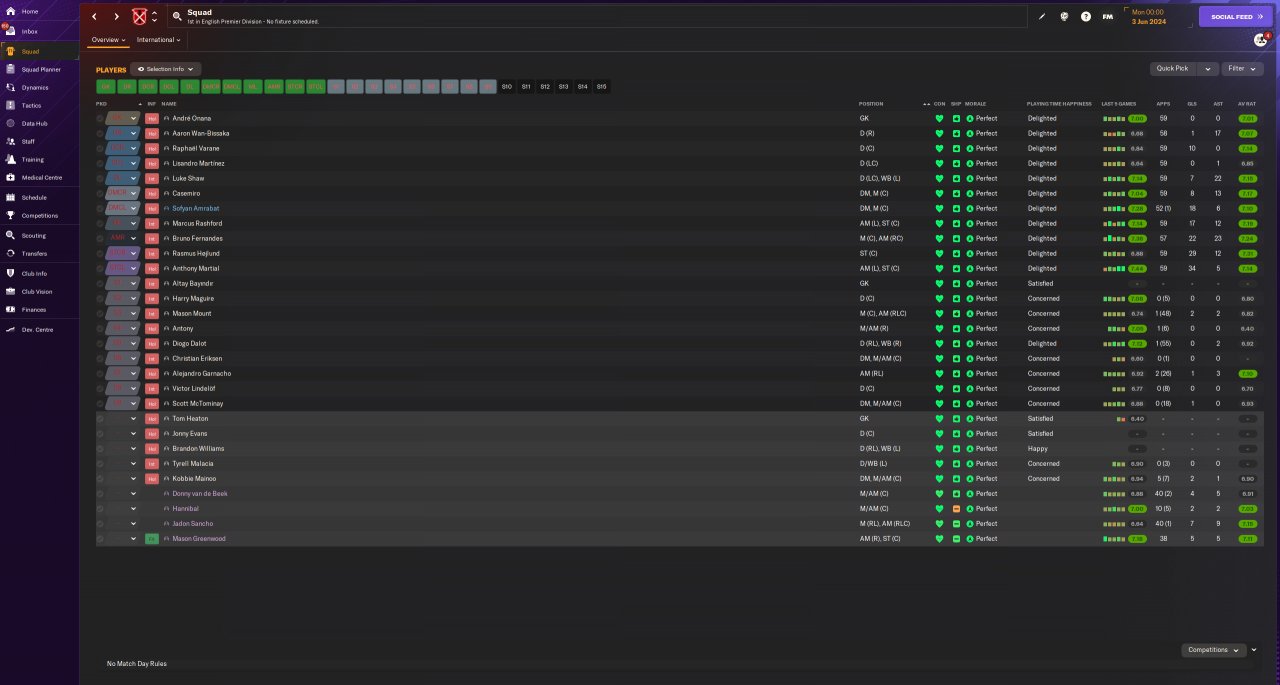Open position dropdown for Hannibal
Screen dimensions: 1280x685
coord(133,508)
